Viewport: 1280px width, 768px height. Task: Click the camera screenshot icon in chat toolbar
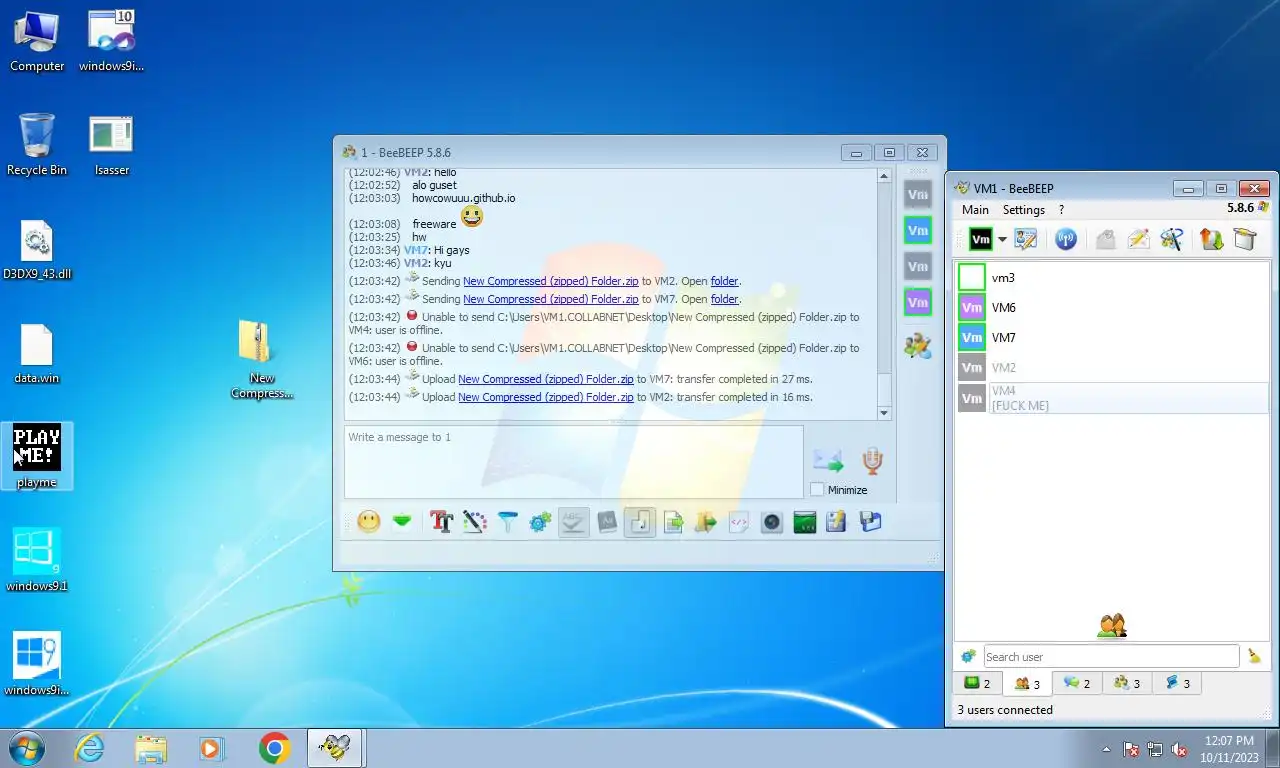click(x=772, y=522)
